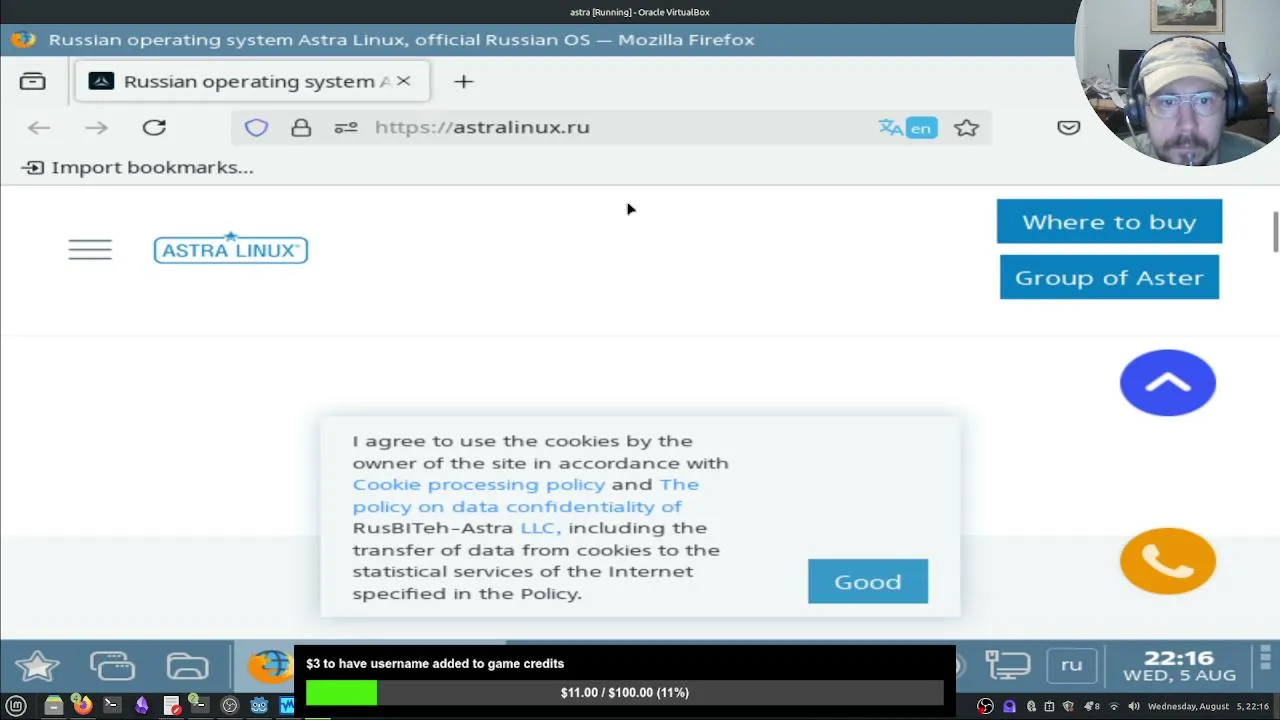Open the volume speaker tray icon
The width and height of the screenshot is (1280, 720).
(1134, 706)
